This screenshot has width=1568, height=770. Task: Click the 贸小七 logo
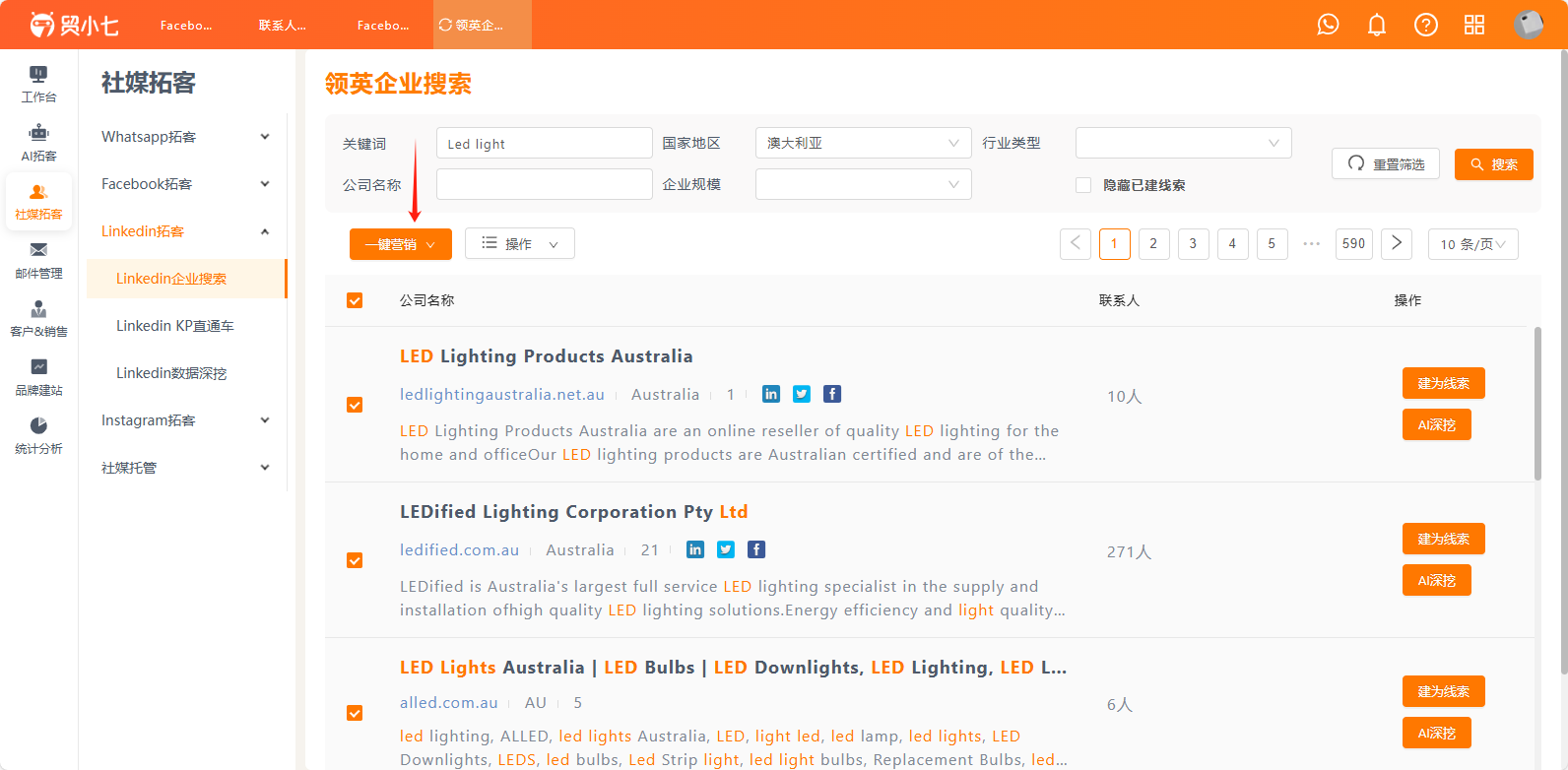coord(74,25)
